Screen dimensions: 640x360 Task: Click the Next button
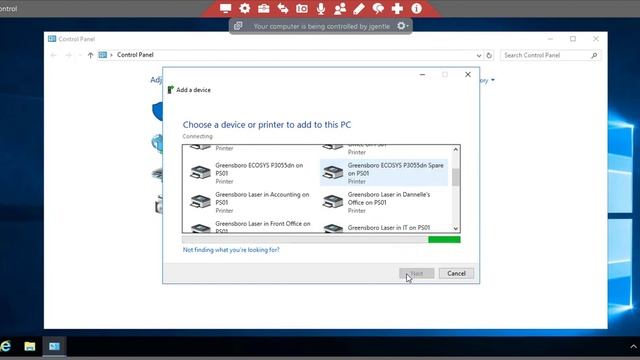416,273
